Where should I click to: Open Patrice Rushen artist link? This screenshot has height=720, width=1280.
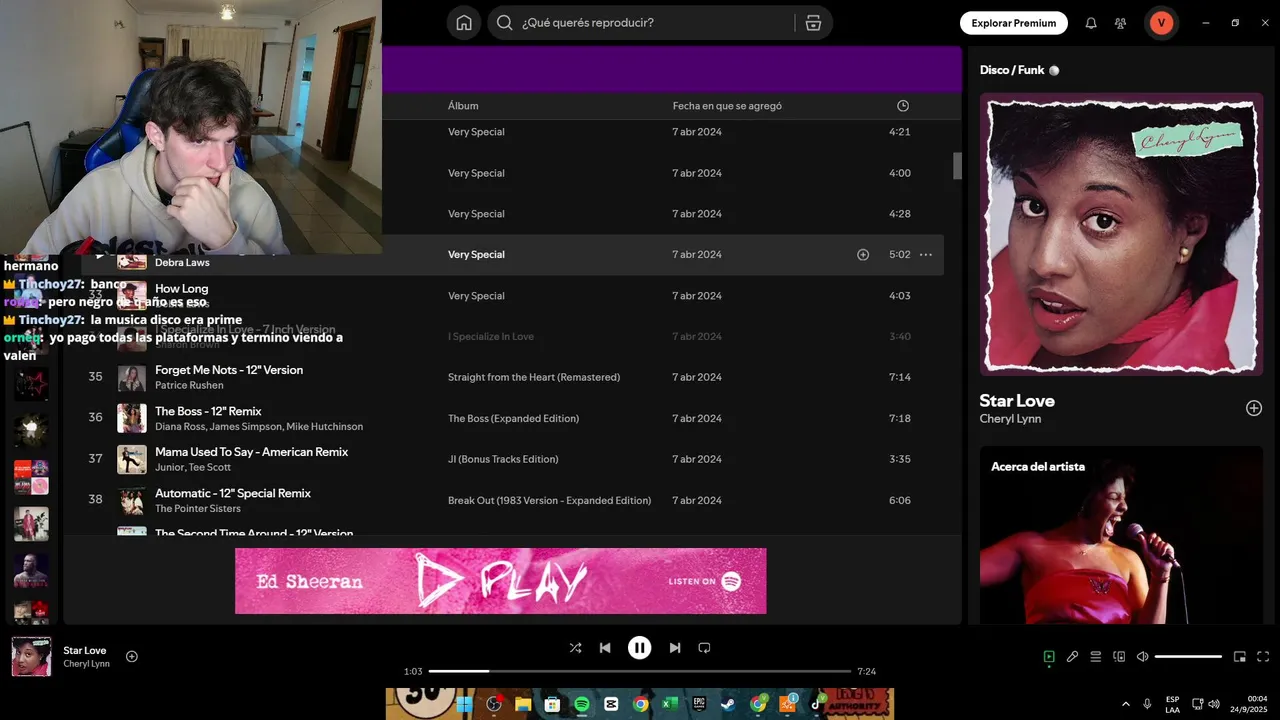pyautogui.click(x=187, y=386)
